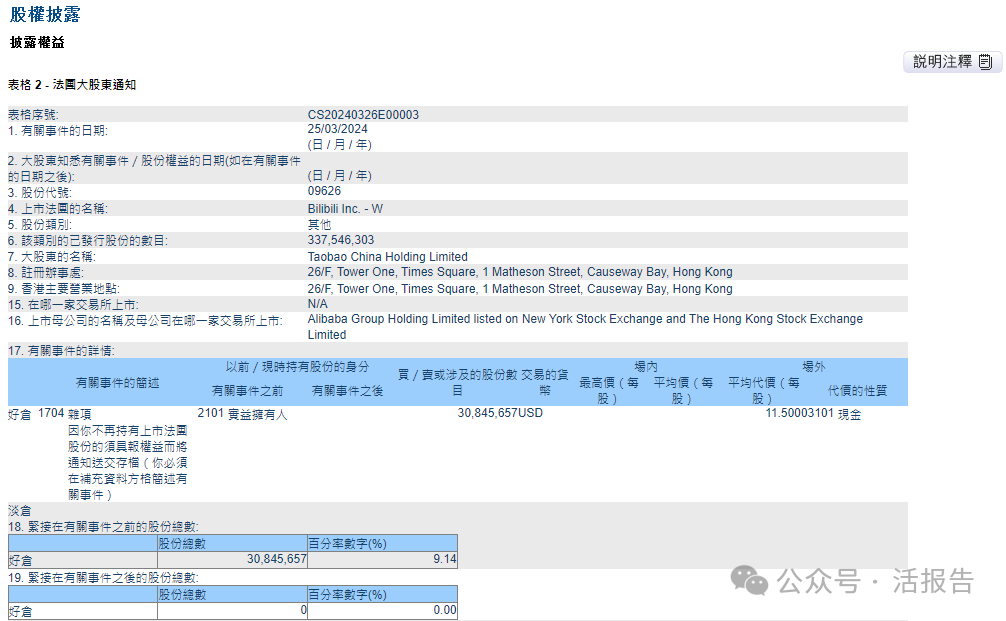Select the 場內 on-exchange header

tap(646, 367)
